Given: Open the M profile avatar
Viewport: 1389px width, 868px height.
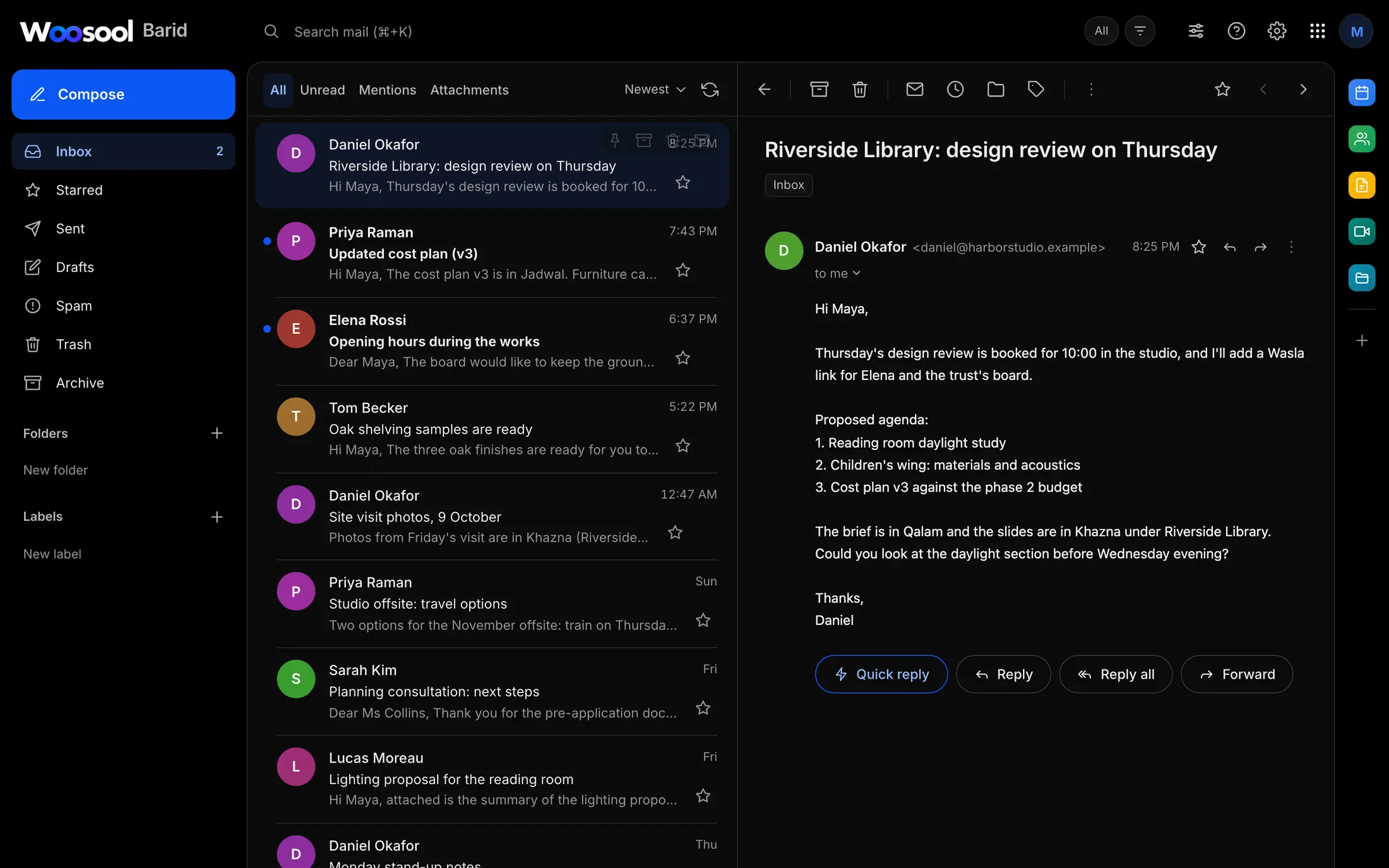Looking at the screenshot, I should coord(1356,31).
